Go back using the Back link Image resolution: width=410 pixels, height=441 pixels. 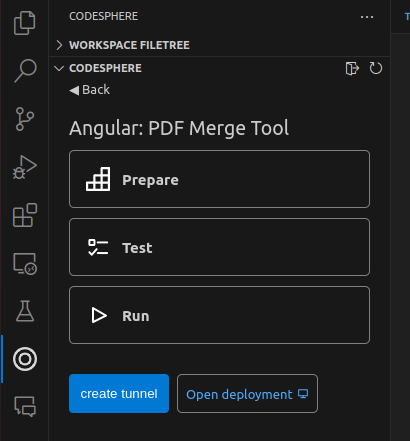point(89,90)
